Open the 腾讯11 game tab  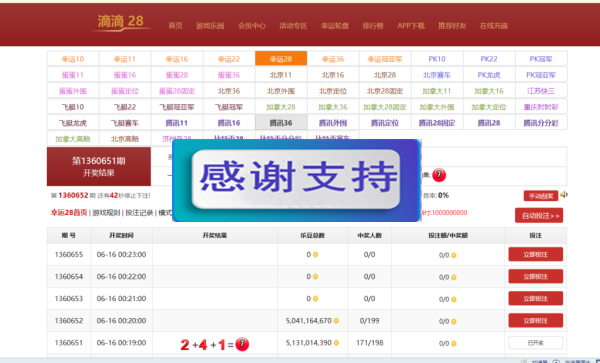[177, 123]
